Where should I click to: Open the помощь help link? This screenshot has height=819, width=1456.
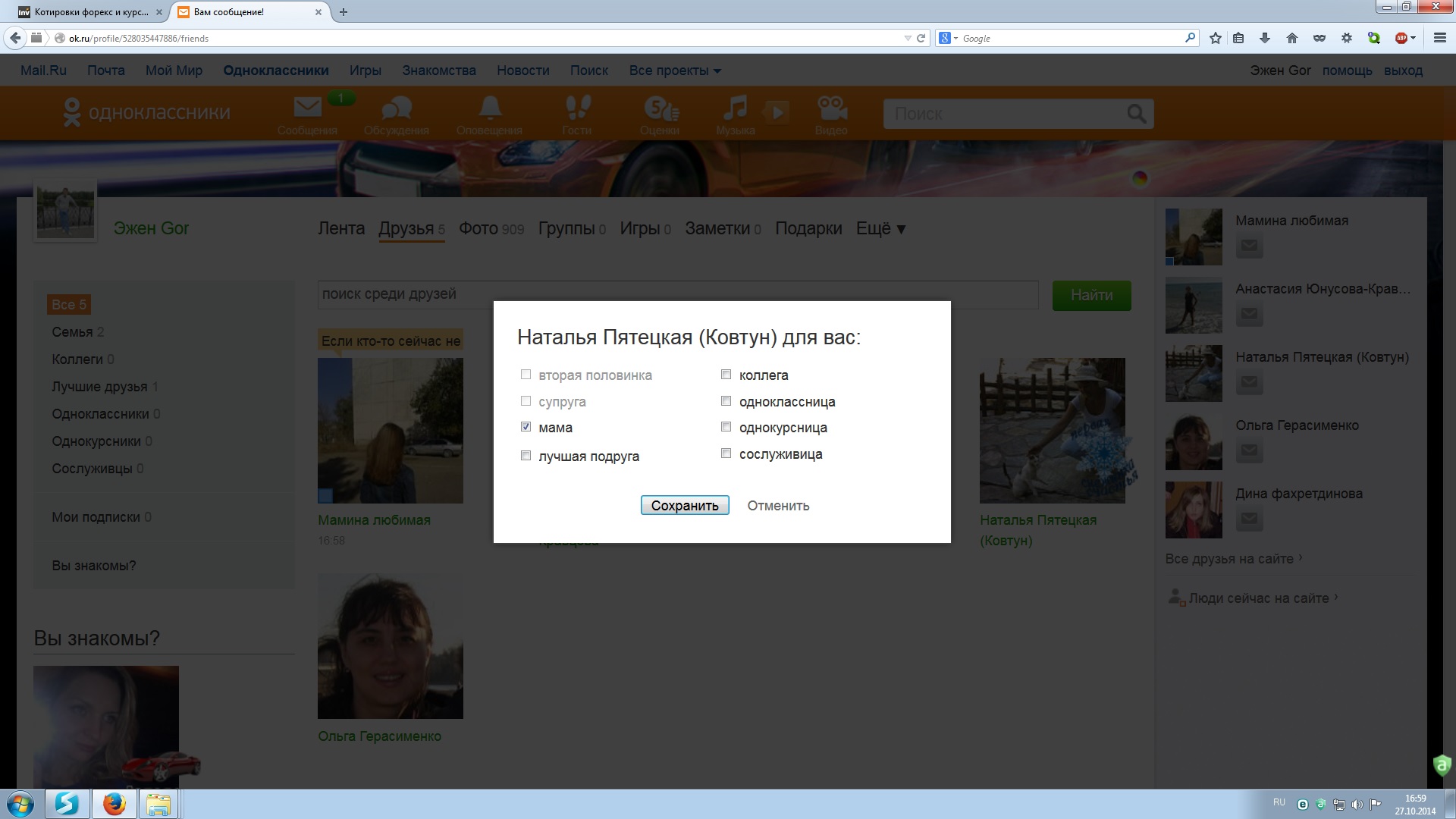pos(1348,71)
